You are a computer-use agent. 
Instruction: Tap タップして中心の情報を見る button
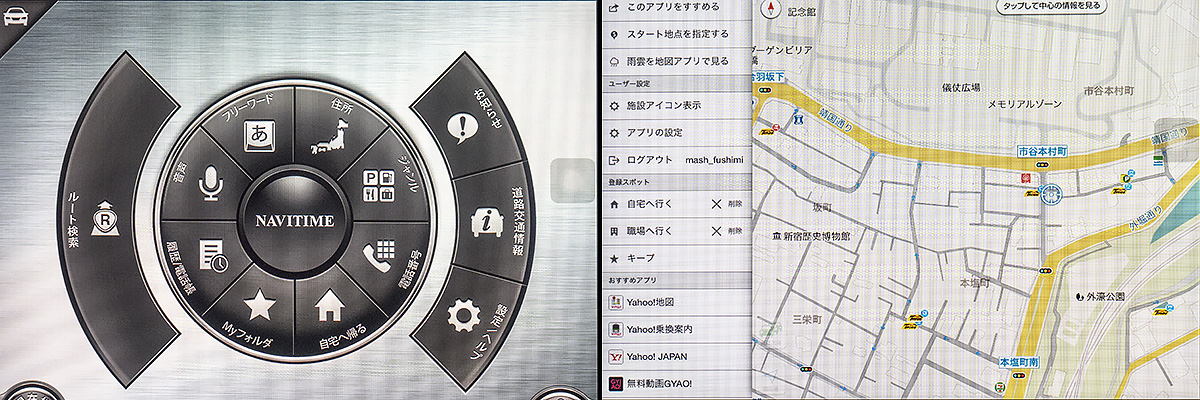click(1053, 6)
